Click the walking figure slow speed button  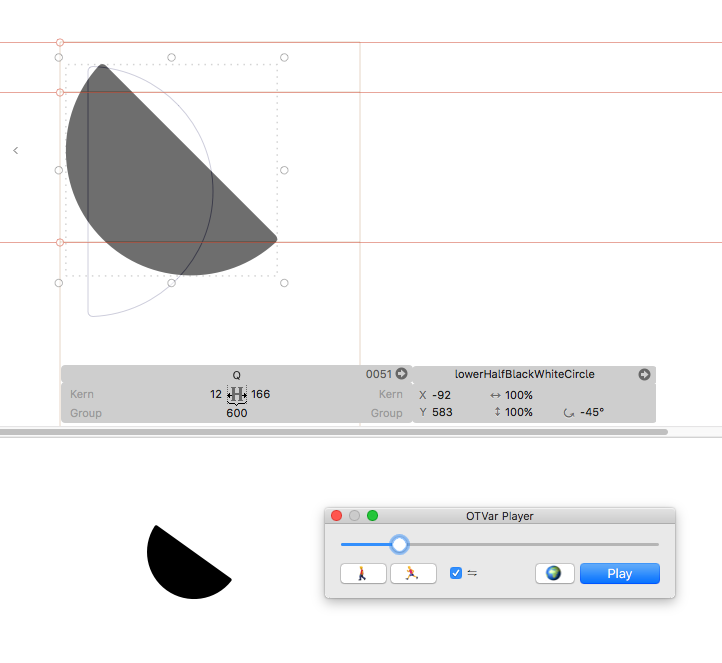tap(362, 573)
